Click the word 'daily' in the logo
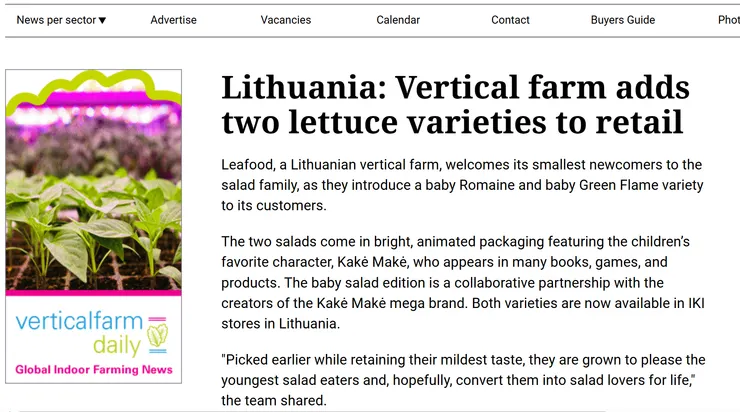Image resolution: width=740 pixels, height=412 pixels. (118, 346)
